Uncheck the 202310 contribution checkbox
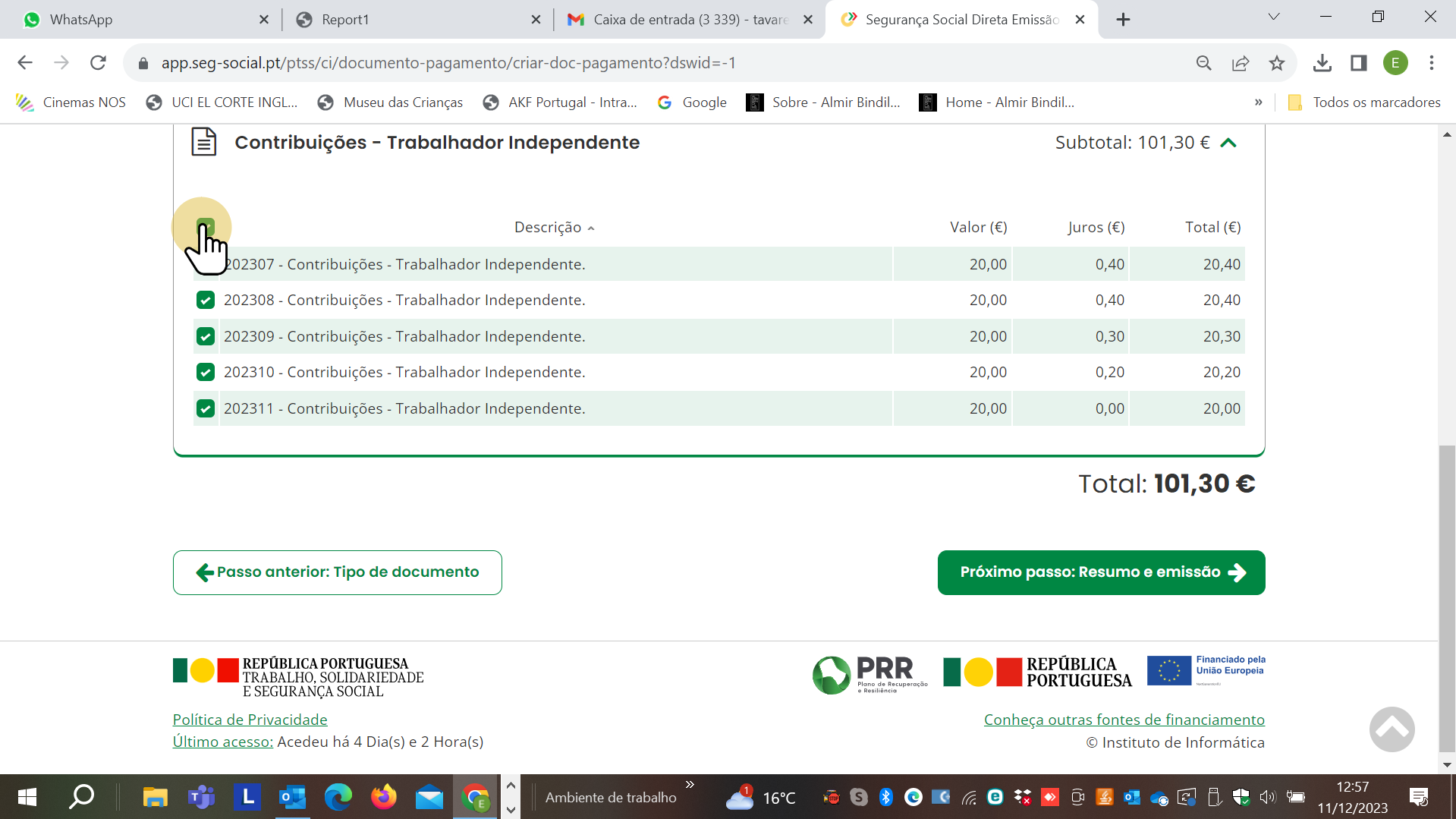This screenshot has width=1456, height=819. tap(206, 373)
